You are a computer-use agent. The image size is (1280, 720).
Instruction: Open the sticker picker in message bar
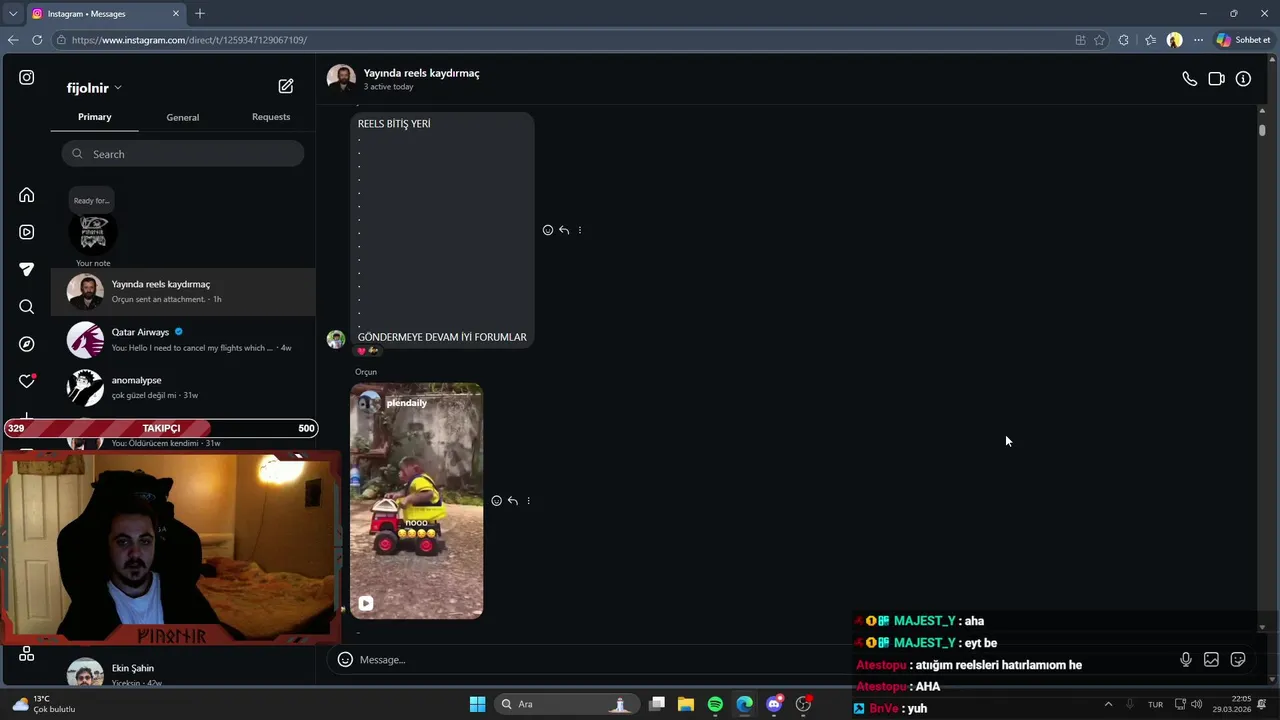[x=1238, y=659]
